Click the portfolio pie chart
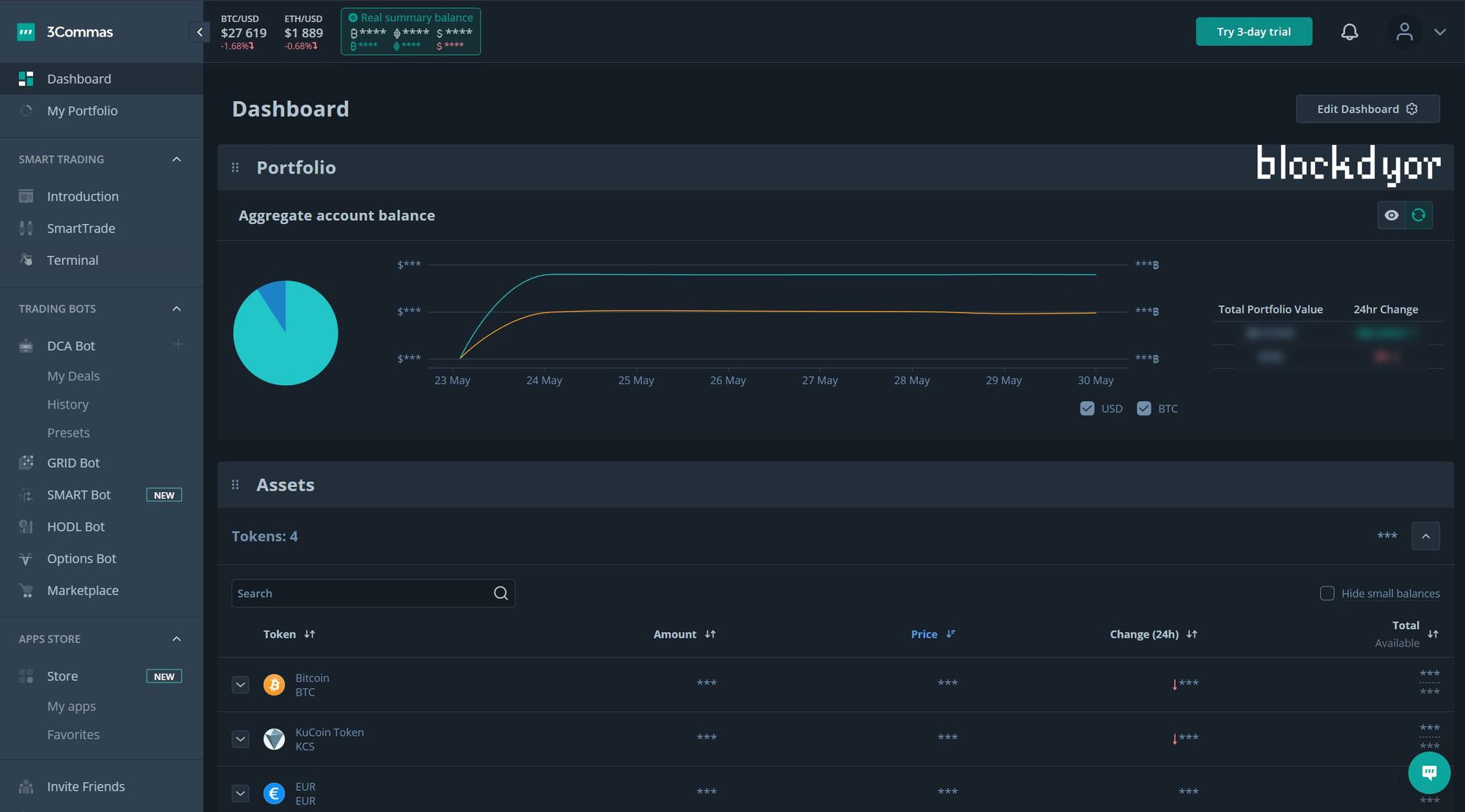Viewport: 1465px width, 812px height. tap(286, 333)
